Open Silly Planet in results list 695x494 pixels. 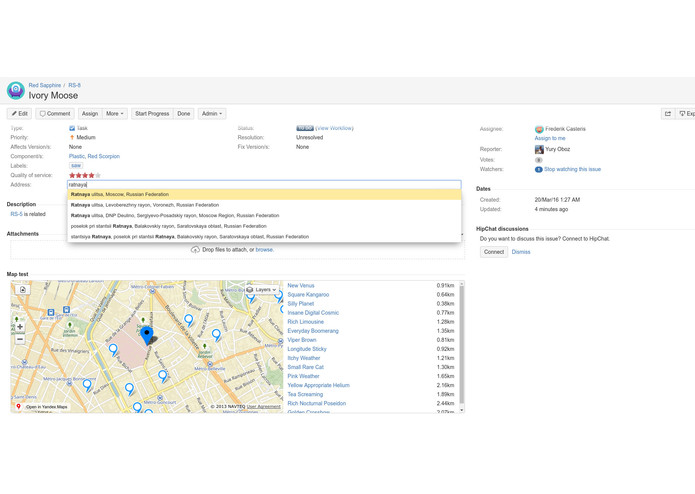pyautogui.click(x=301, y=304)
